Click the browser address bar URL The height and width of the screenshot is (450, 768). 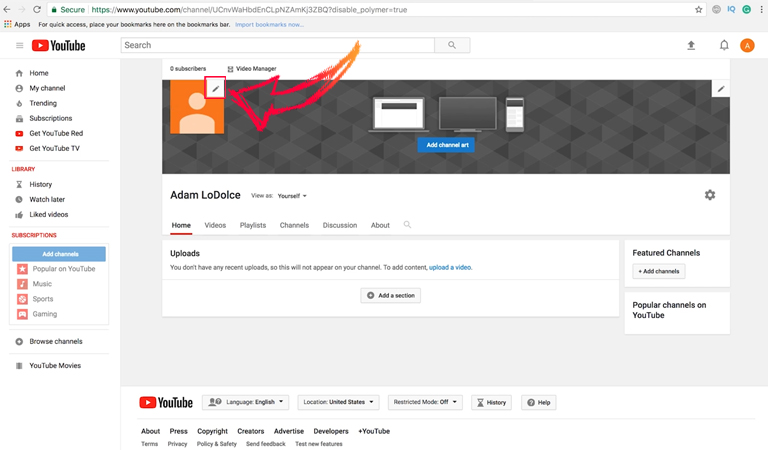click(249, 9)
